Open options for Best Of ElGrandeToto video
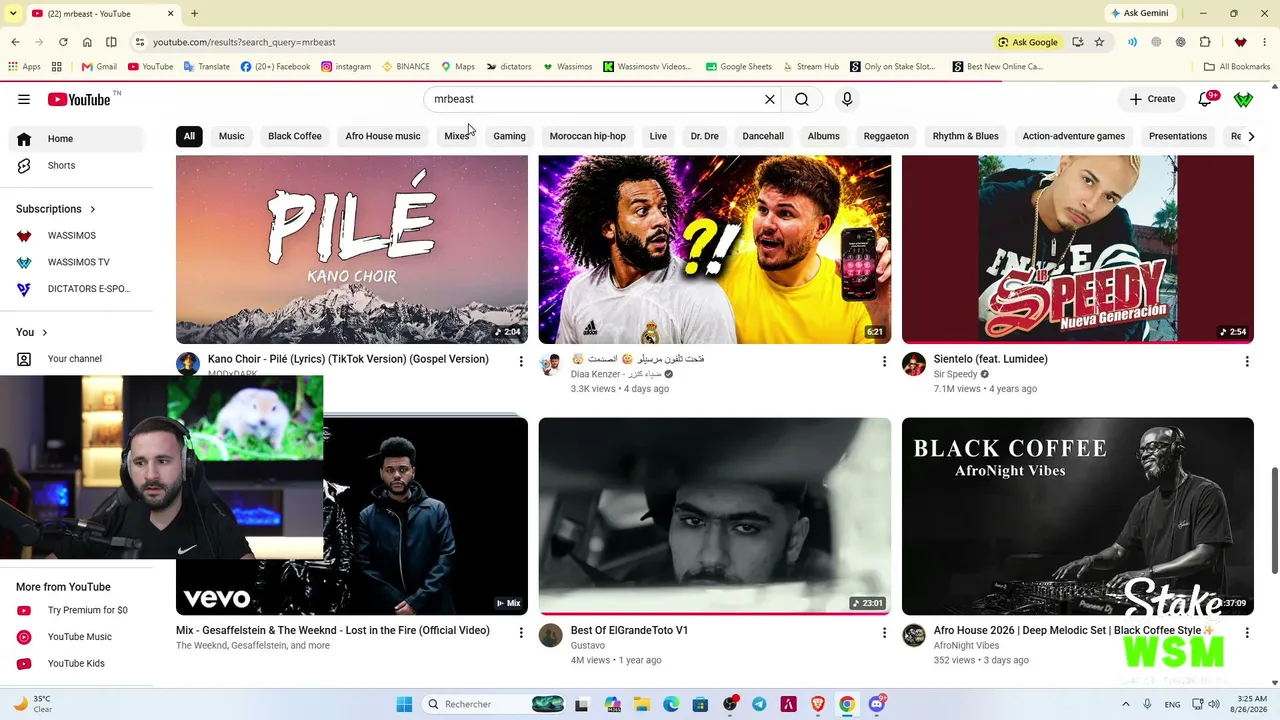This screenshot has width=1280, height=720. click(x=884, y=632)
